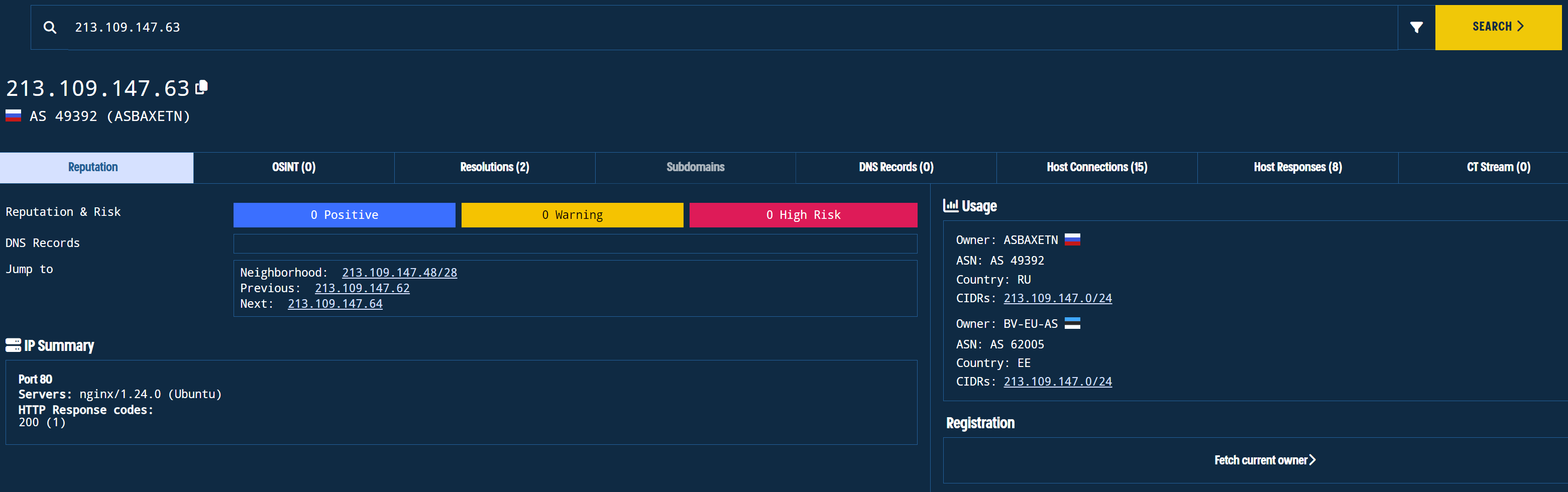Click Country: RU in Usage
Viewport: 1568px width, 492px height.
point(993,280)
